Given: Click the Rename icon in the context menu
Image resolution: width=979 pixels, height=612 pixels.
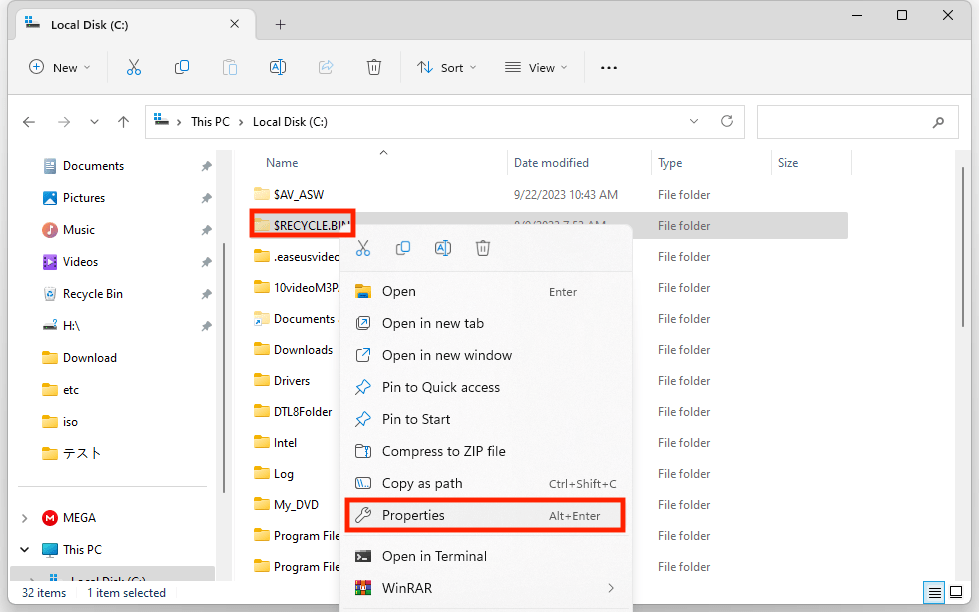Looking at the screenshot, I should click(443, 248).
